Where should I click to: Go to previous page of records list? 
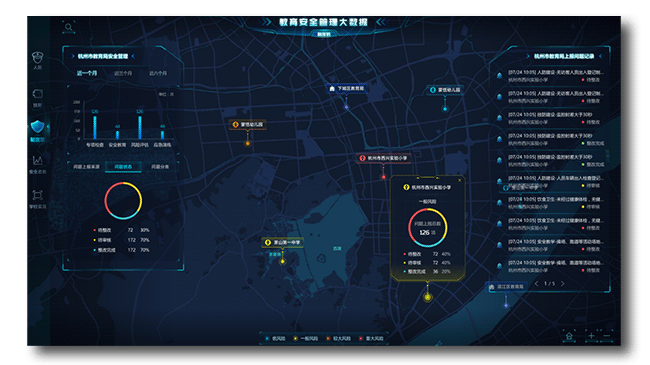click(537, 284)
